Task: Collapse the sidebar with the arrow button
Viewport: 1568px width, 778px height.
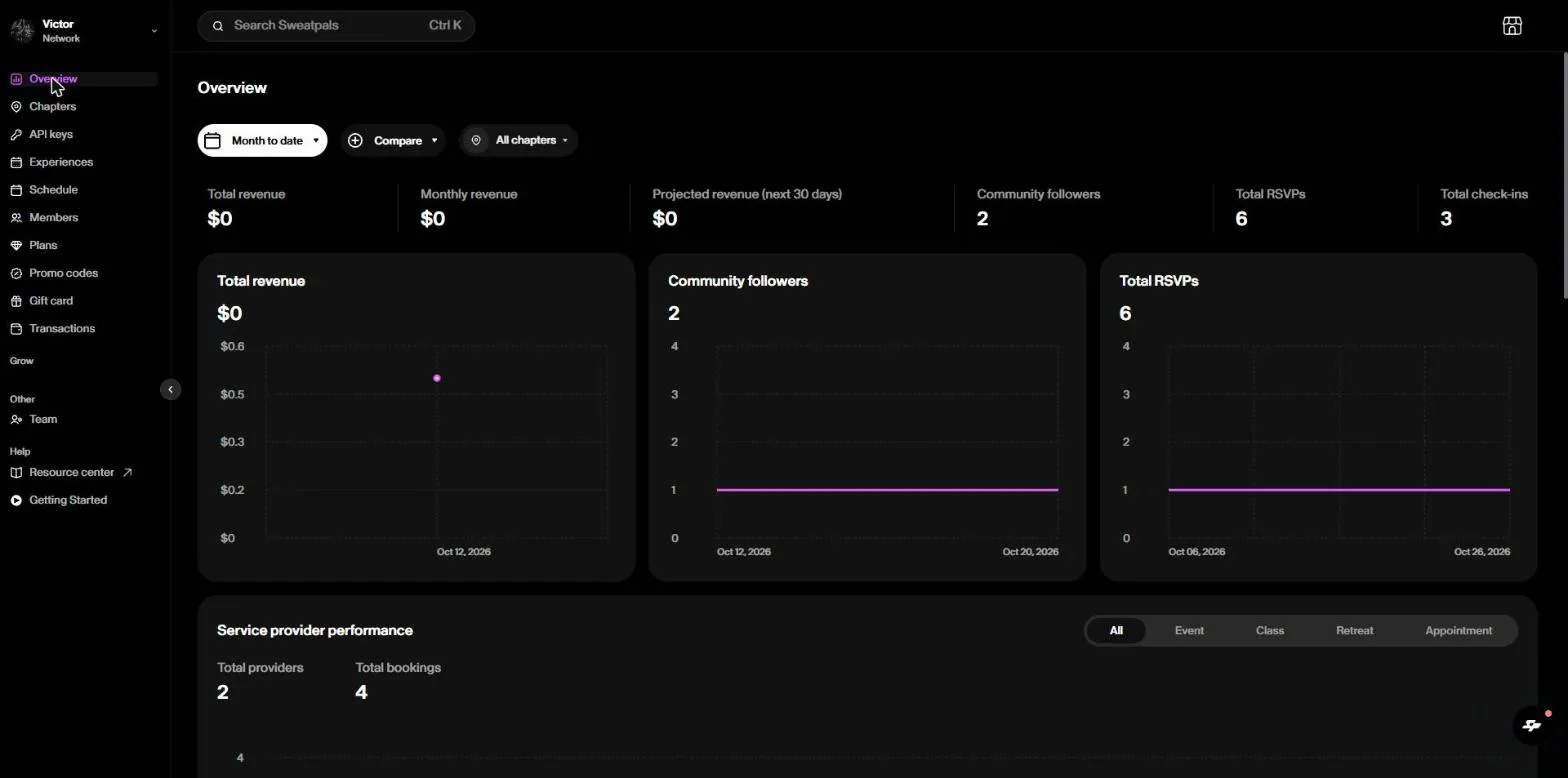Action: click(171, 390)
